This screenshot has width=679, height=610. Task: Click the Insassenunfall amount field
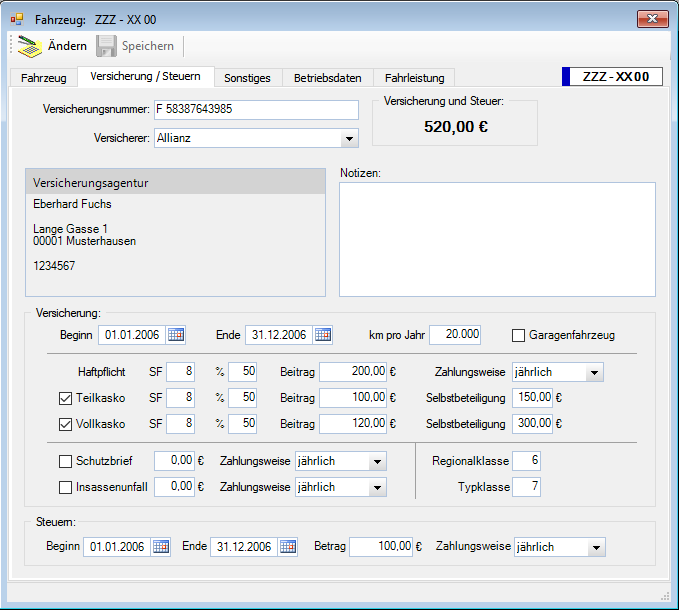[x=175, y=487]
